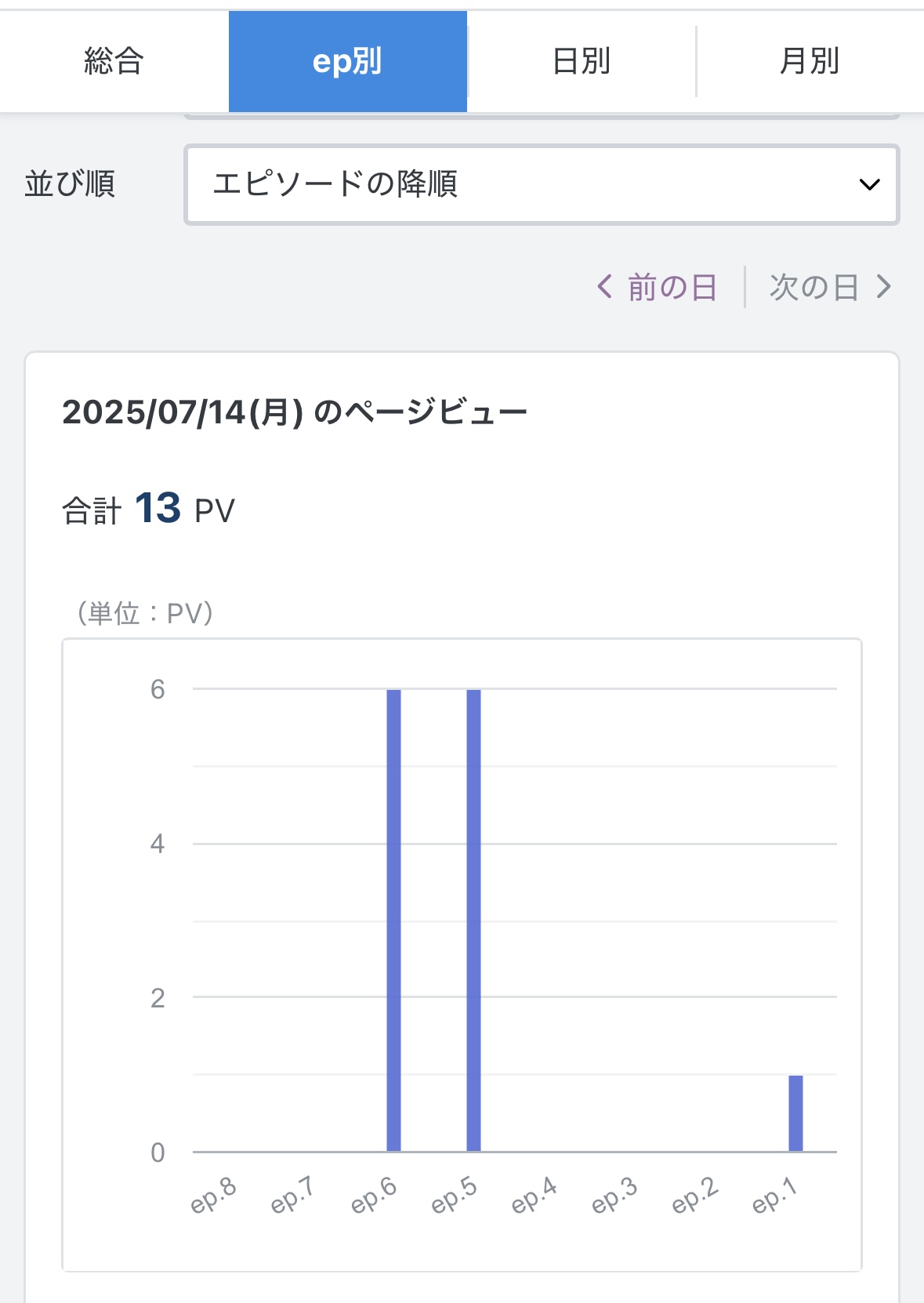The image size is (924, 1303).
Task: Click the ep.5 bar in chart
Action: [x=473, y=920]
